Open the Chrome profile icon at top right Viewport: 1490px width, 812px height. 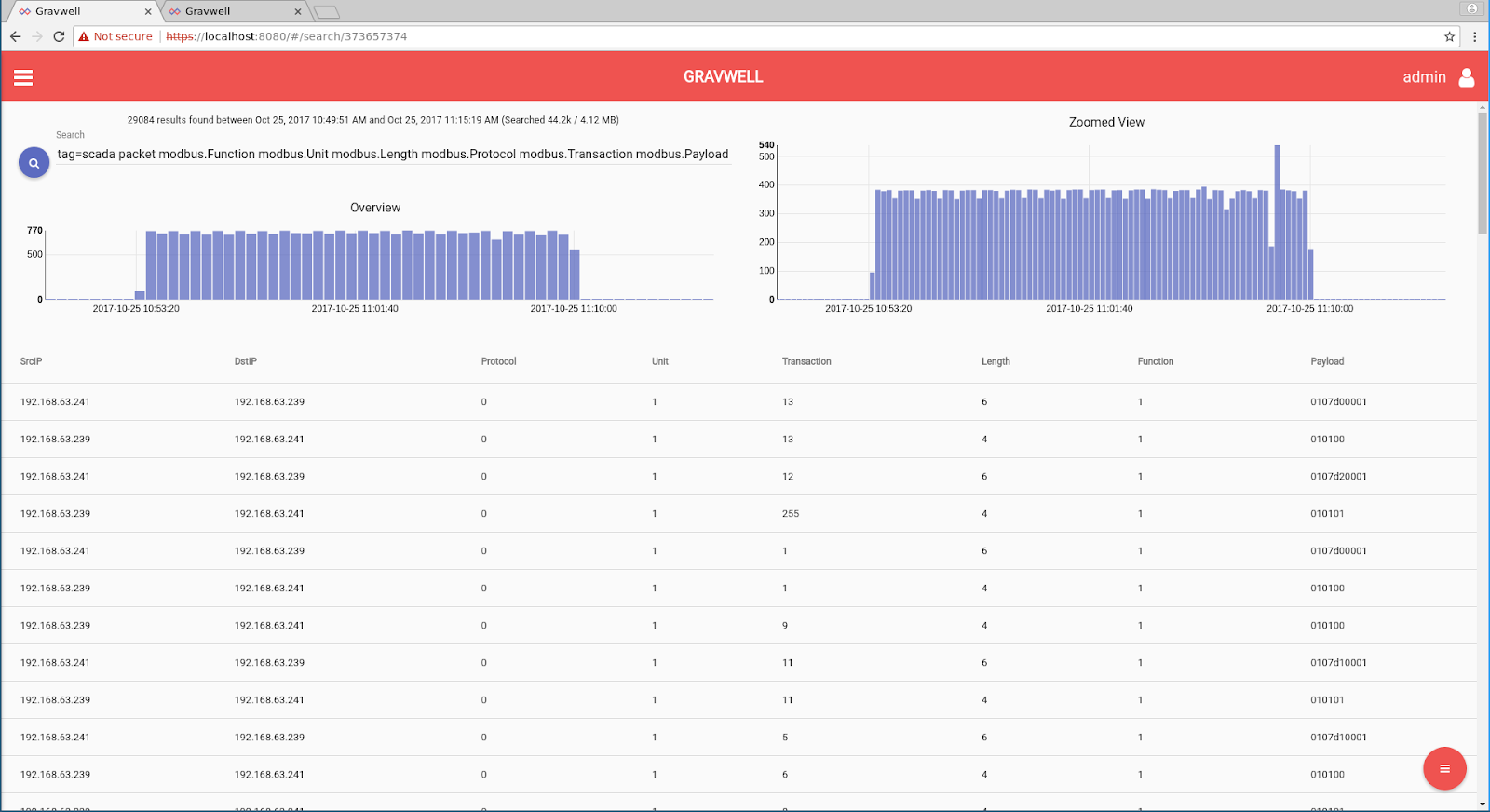pyautogui.click(x=1472, y=8)
